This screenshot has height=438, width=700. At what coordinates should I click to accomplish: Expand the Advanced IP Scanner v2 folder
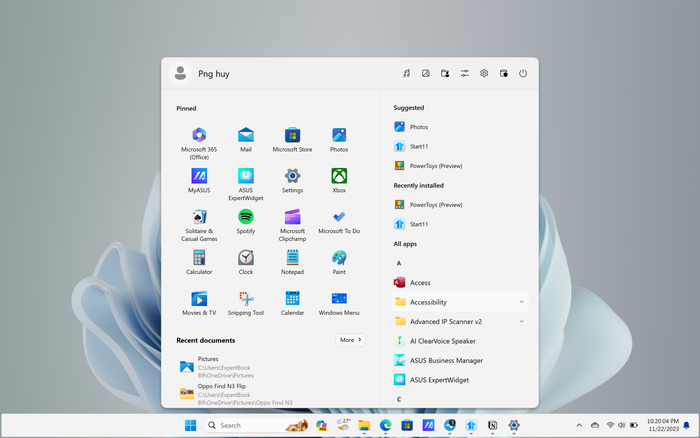pyautogui.click(x=460, y=321)
